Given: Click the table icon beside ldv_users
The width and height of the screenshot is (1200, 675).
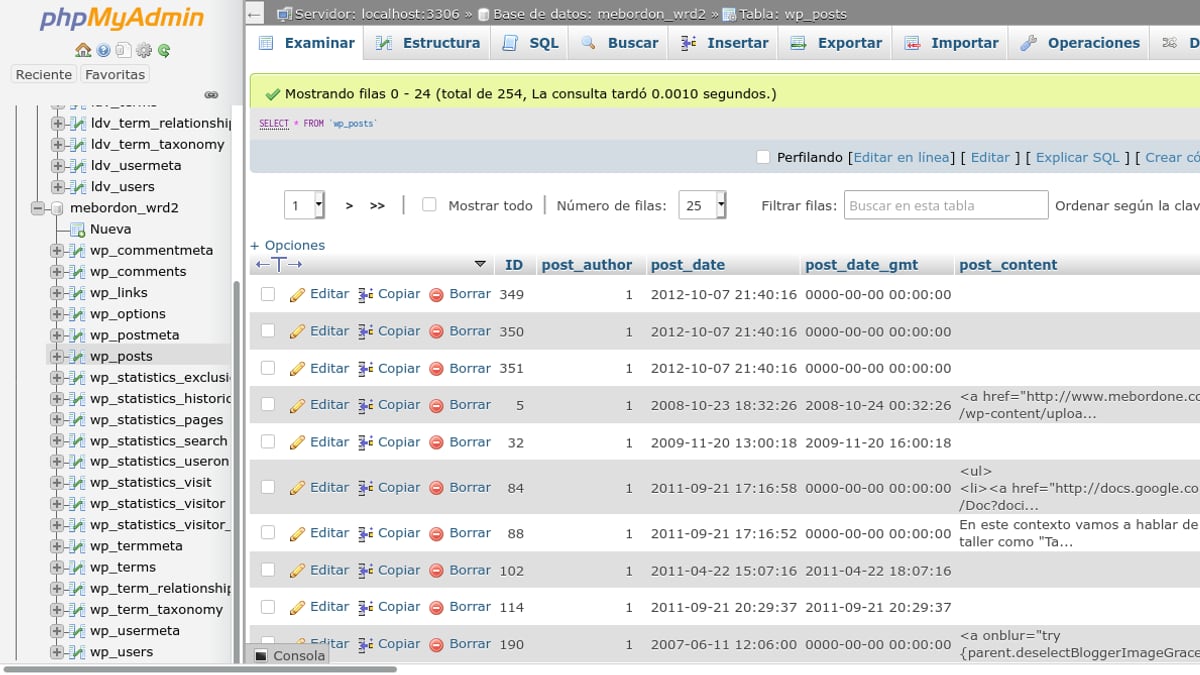Looking at the screenshot, I should [77, 187].
